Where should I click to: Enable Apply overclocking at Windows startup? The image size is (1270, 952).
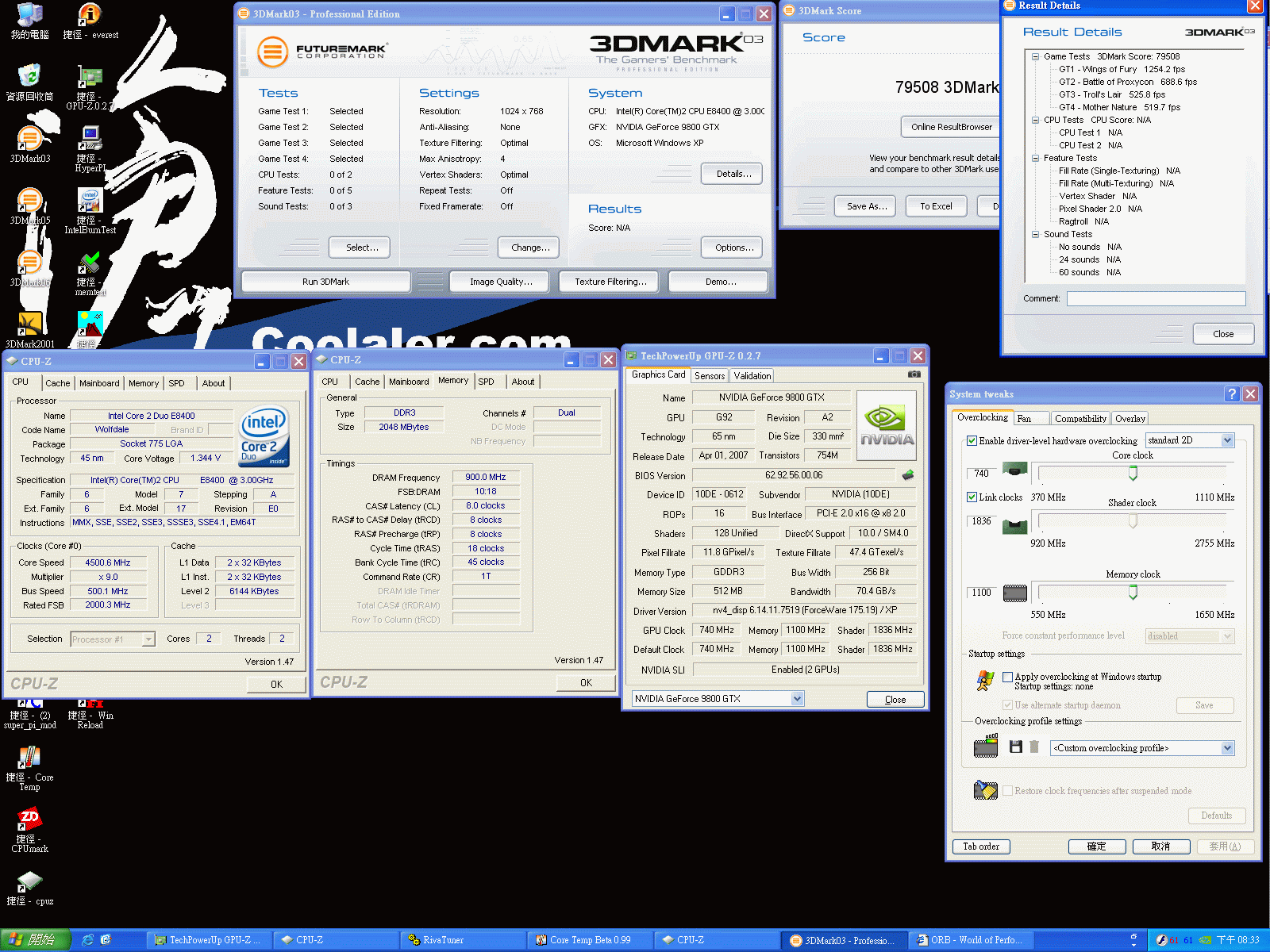(x=1007, y=677)
